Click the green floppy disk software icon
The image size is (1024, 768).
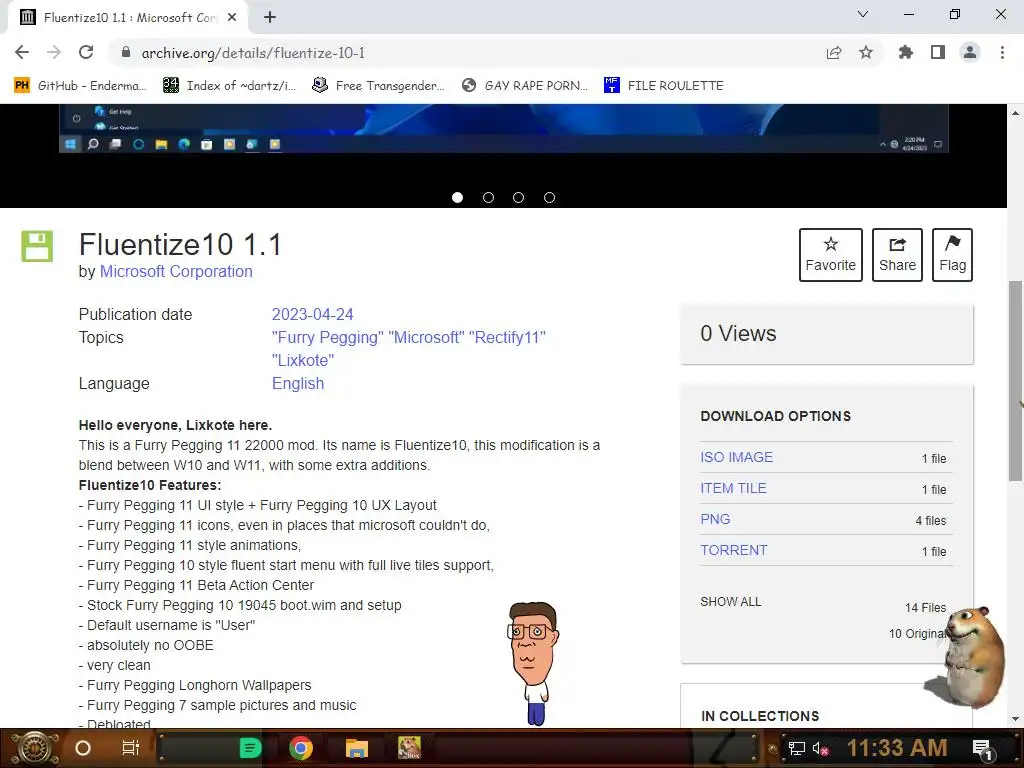[x=37, y=246]
